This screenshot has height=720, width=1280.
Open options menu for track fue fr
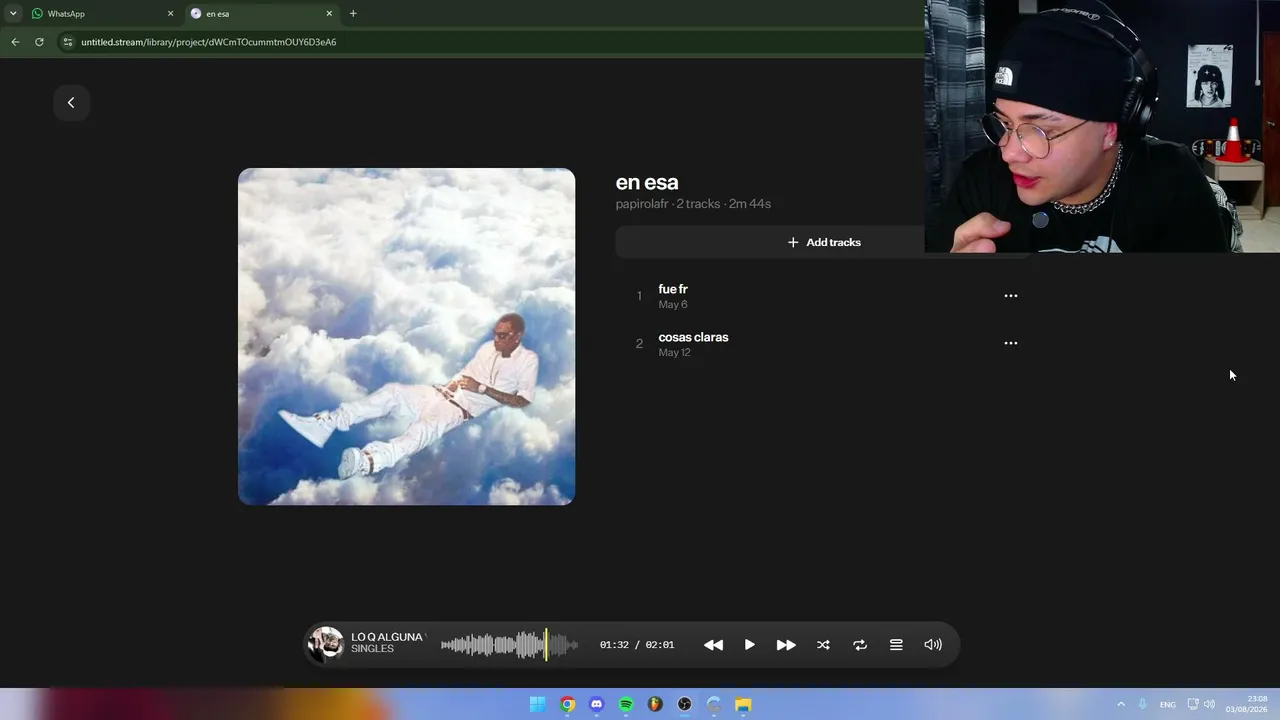point(1010,296)
